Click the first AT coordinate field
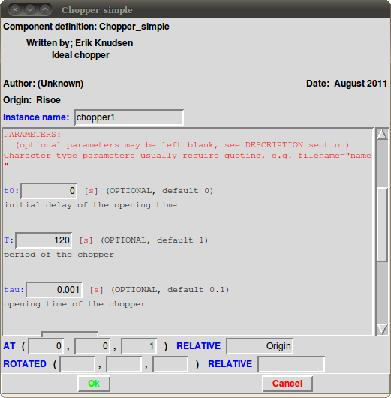 46,346
